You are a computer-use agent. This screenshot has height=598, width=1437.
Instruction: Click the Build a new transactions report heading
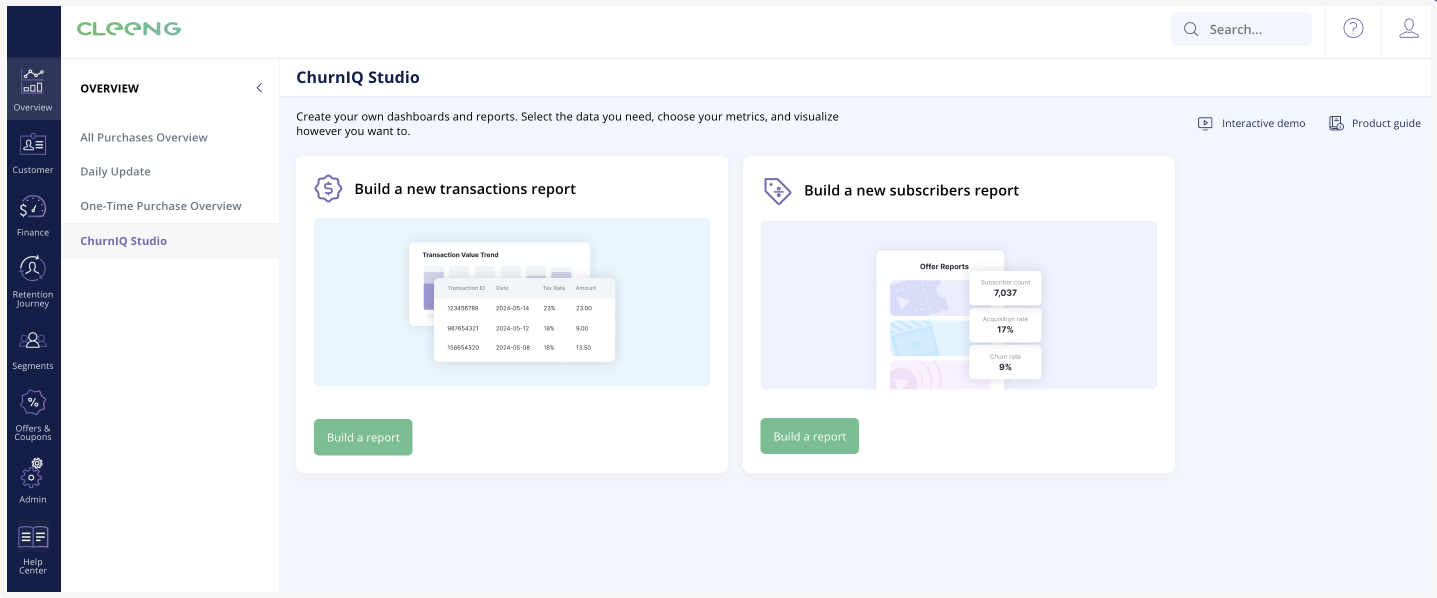click(x=465, y=188)
